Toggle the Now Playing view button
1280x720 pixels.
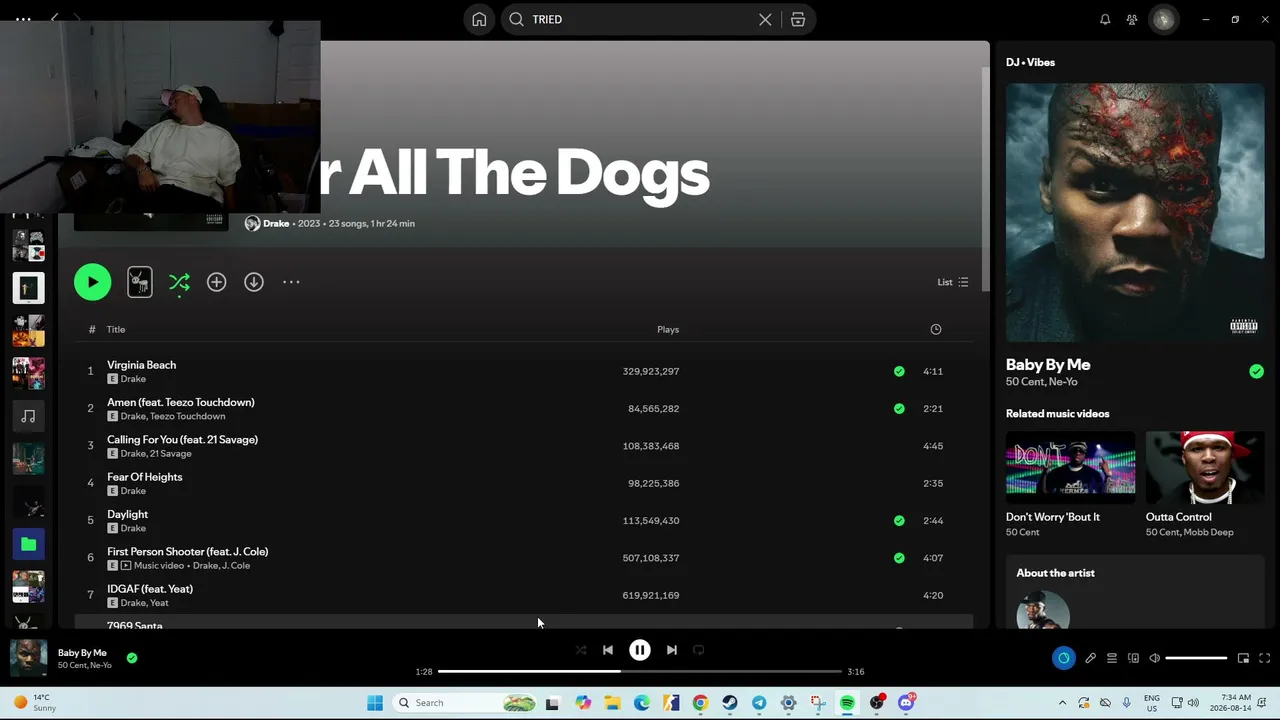(x=1063, y=658)
